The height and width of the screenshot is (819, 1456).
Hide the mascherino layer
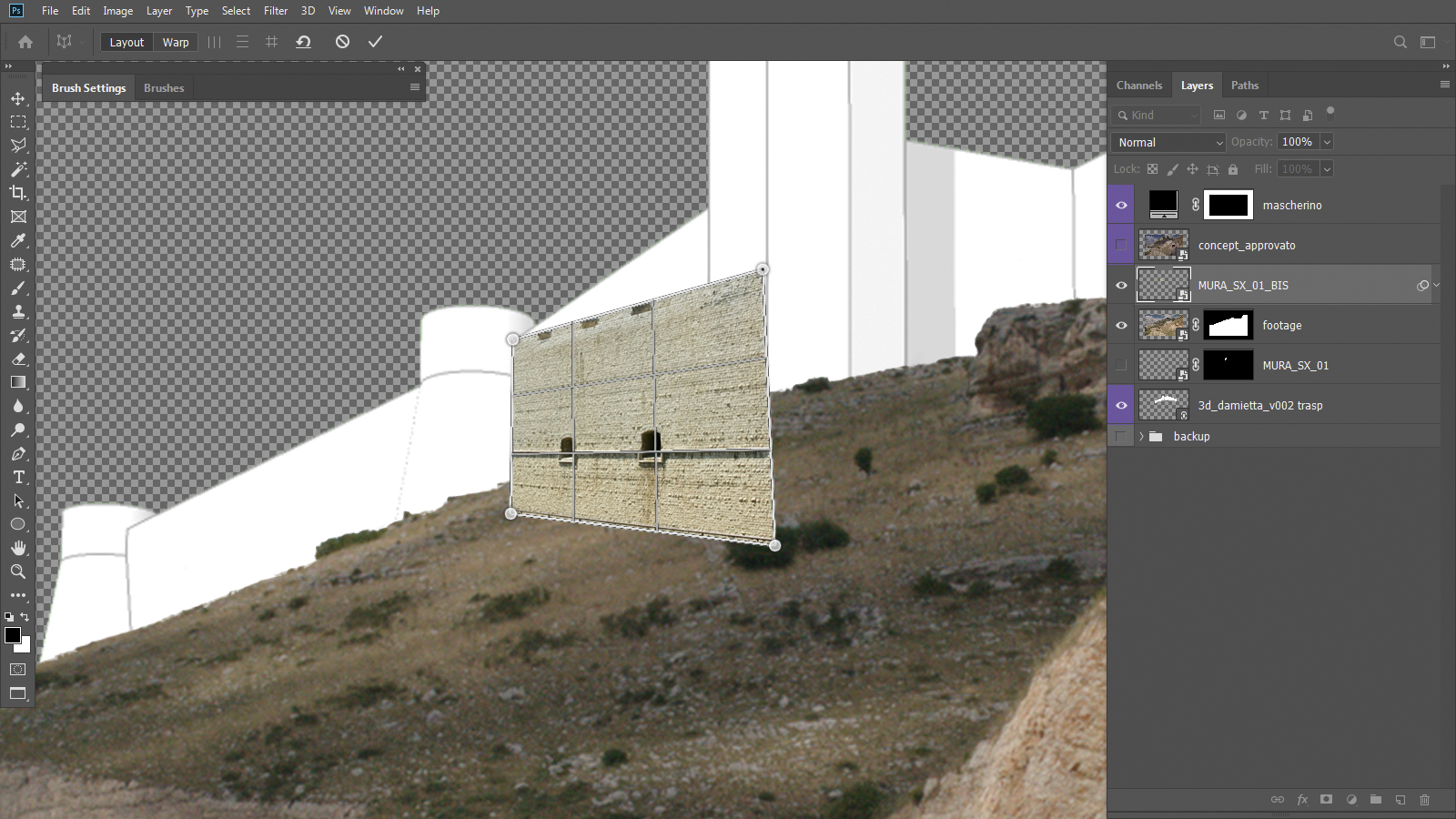pyautogui.click(x=1121, y=206)
